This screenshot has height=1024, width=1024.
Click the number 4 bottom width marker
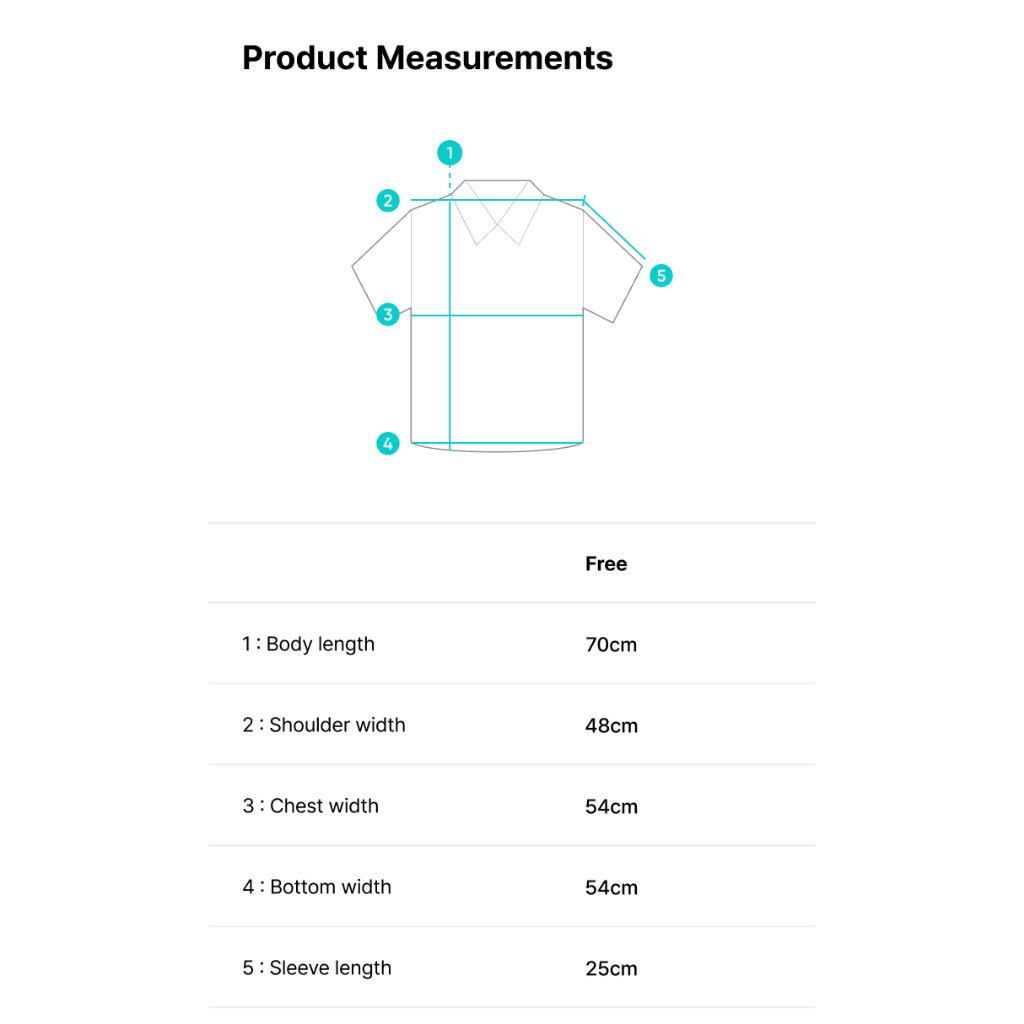(x=388, y=443)
